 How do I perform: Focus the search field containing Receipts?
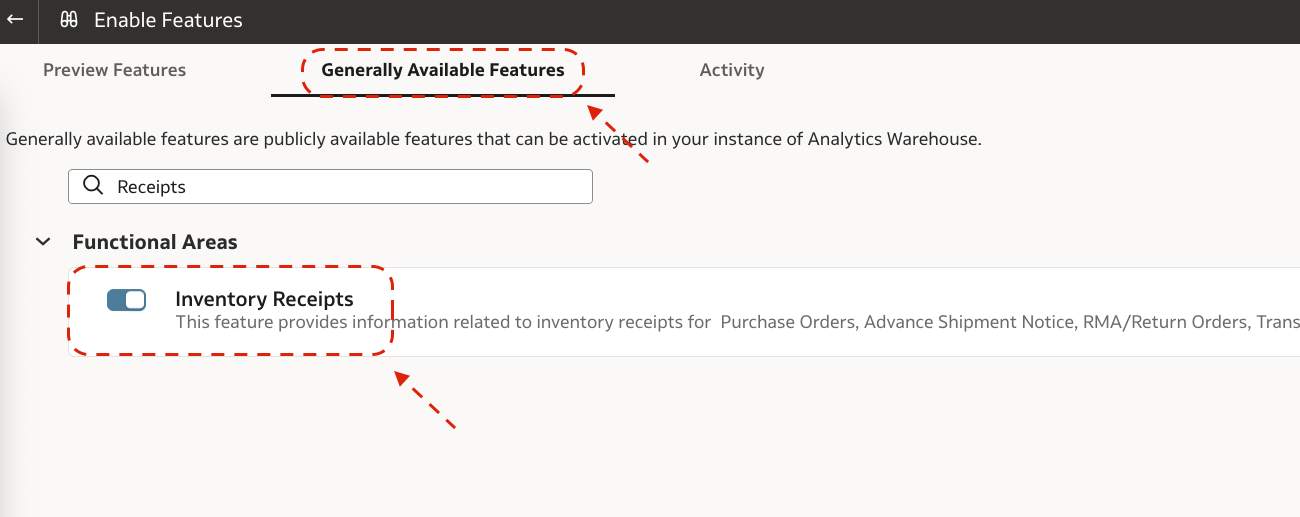pyautogui.click(x=330, y=186)
